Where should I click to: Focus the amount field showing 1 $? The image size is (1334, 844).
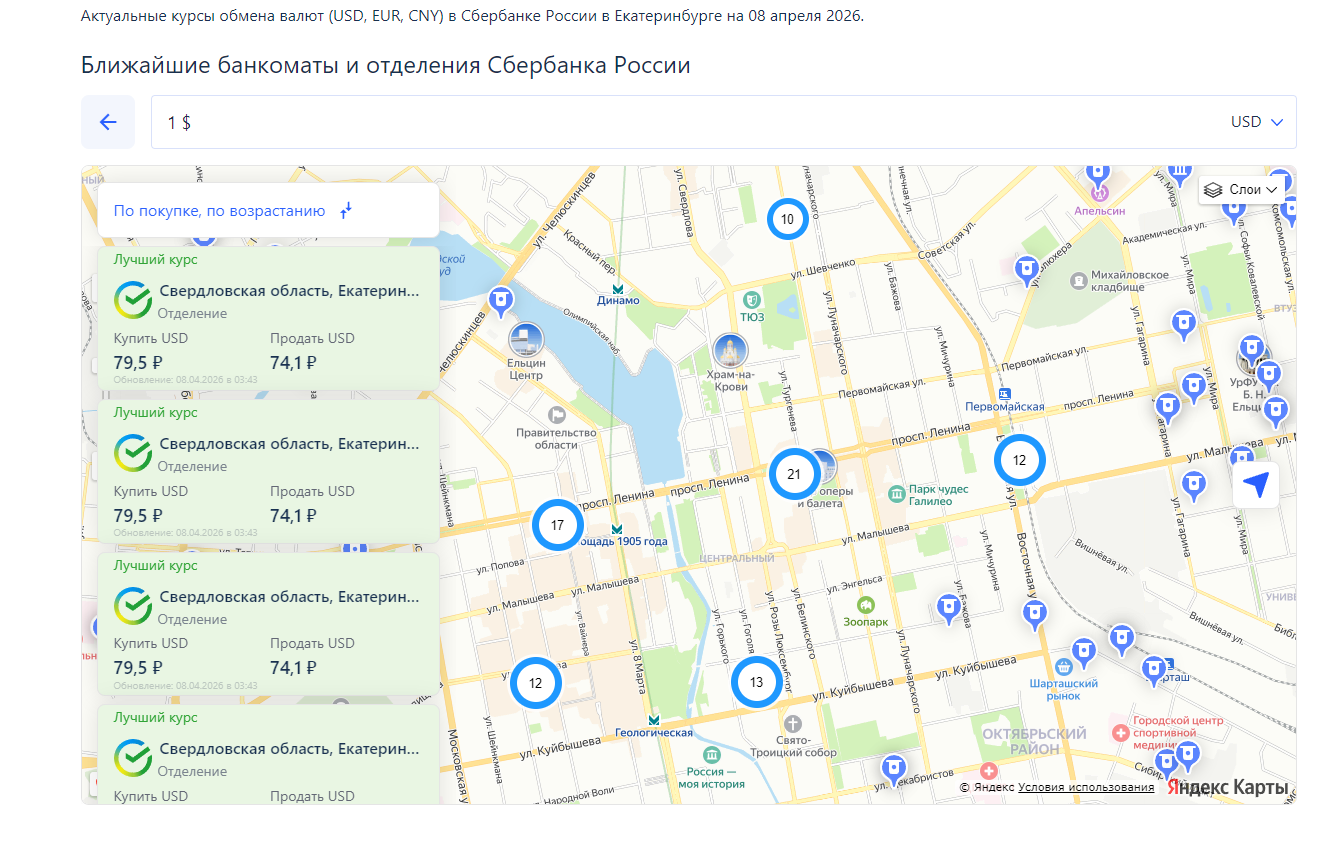(x=690, y=122)
